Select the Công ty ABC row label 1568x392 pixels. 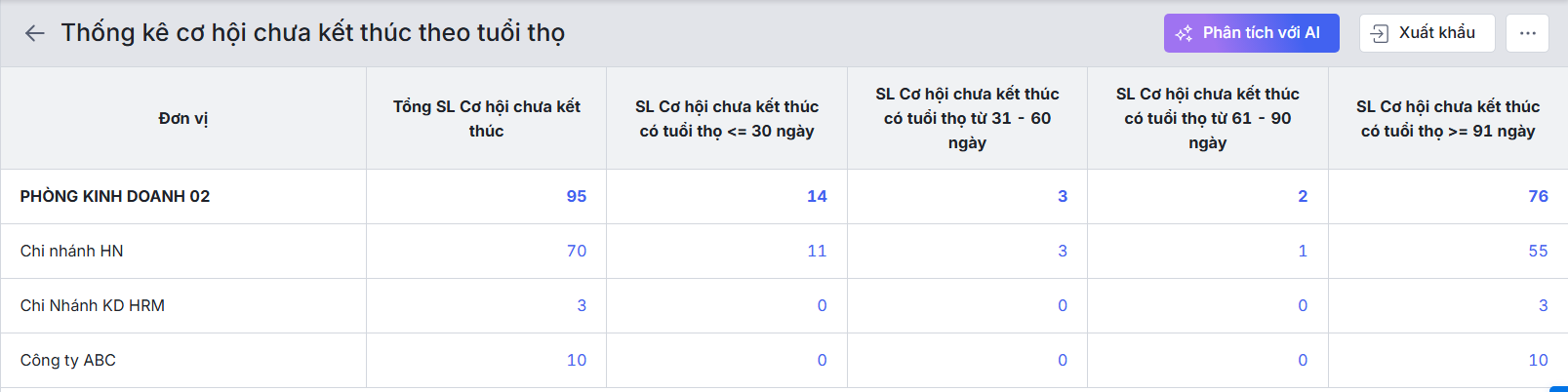68,361
